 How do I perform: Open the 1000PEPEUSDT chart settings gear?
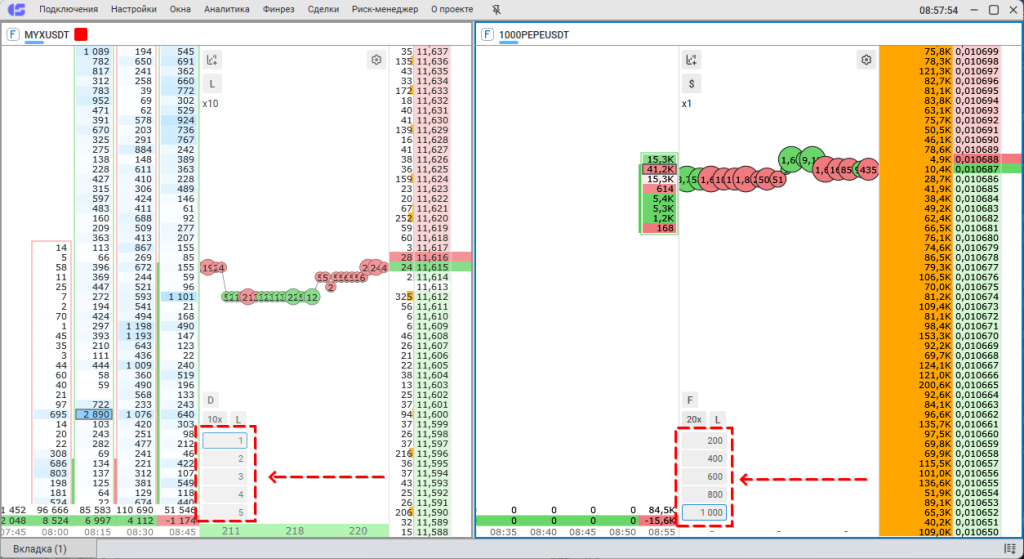tap(867, 60)
